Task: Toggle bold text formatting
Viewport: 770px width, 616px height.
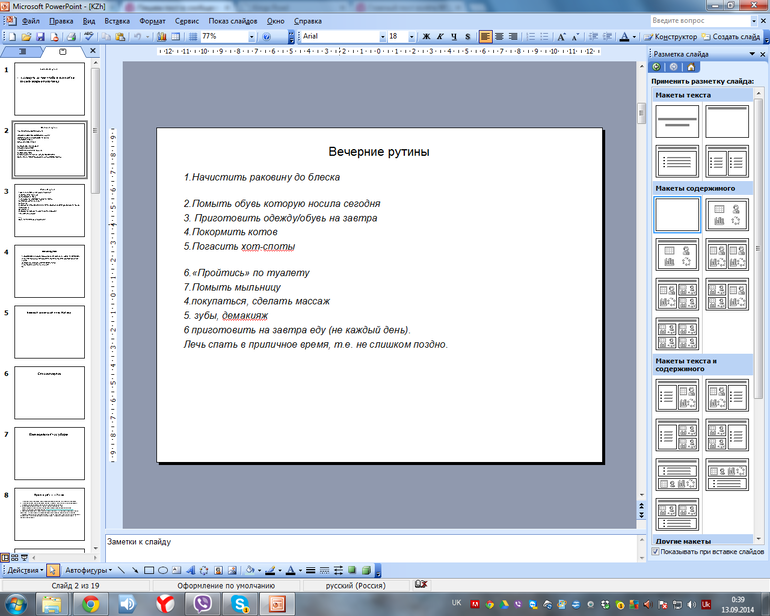Action: pos(425,36)
